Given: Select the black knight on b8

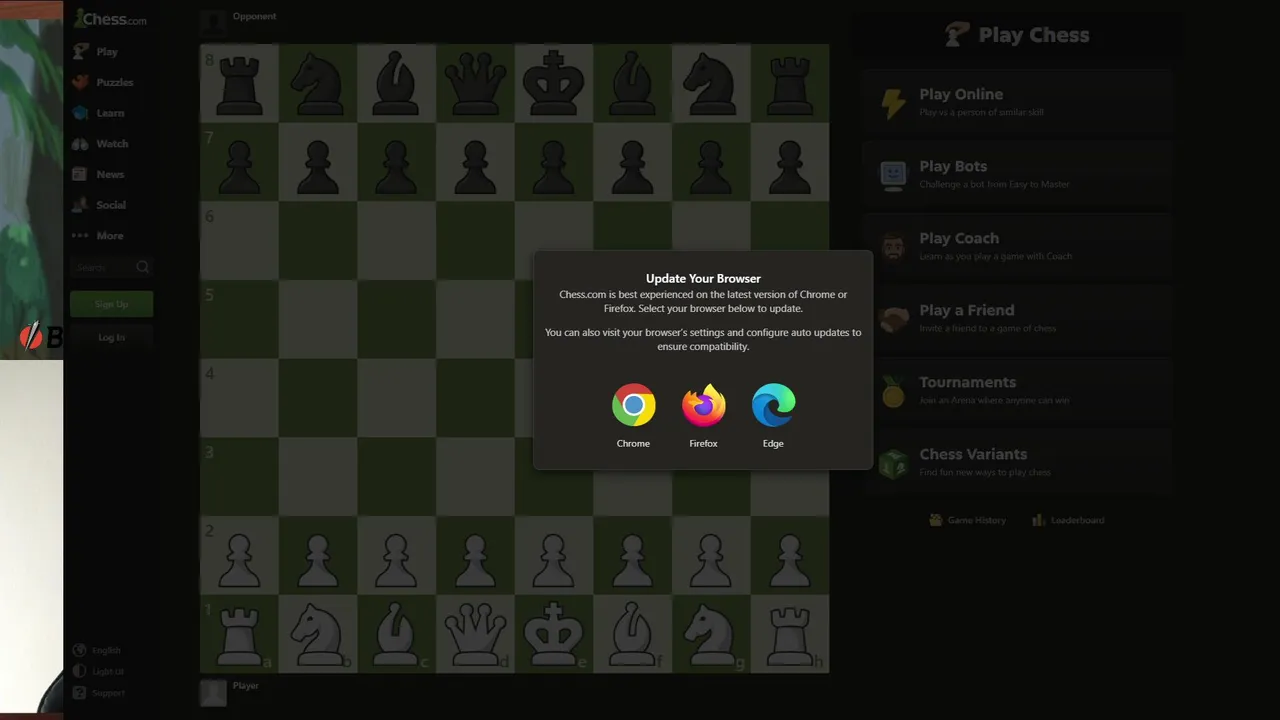Looking at the screenshot, I should 318,83.
